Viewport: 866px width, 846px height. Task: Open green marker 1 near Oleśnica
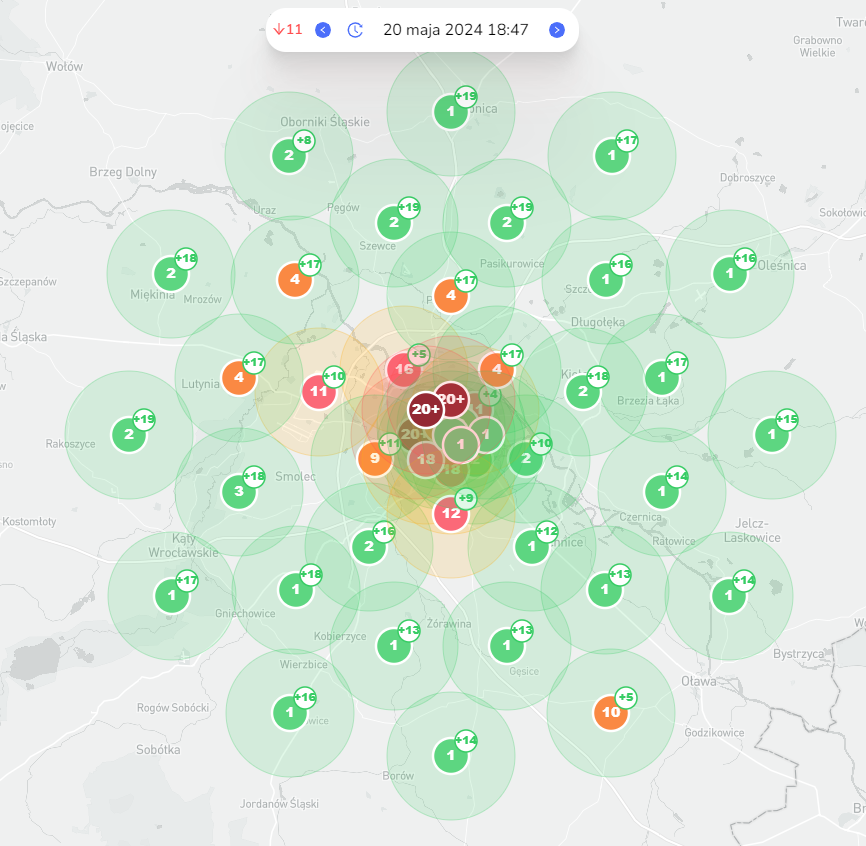pos(729,273)
